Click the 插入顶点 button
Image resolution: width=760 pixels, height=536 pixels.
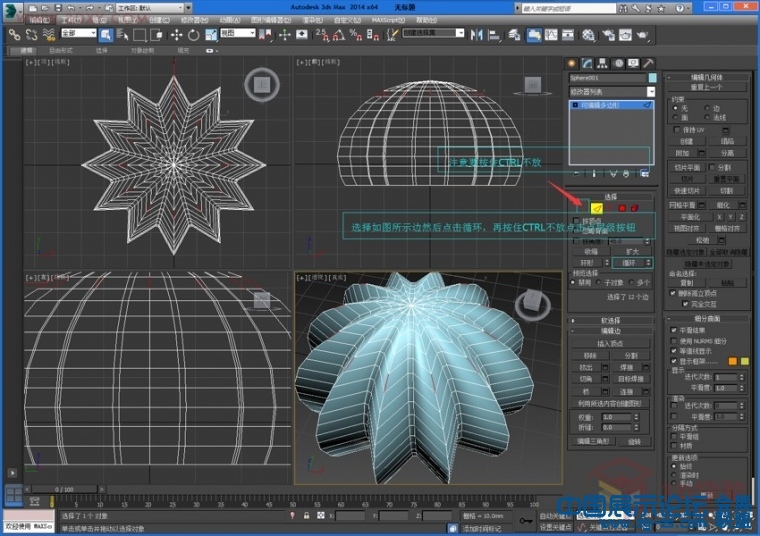611,343
